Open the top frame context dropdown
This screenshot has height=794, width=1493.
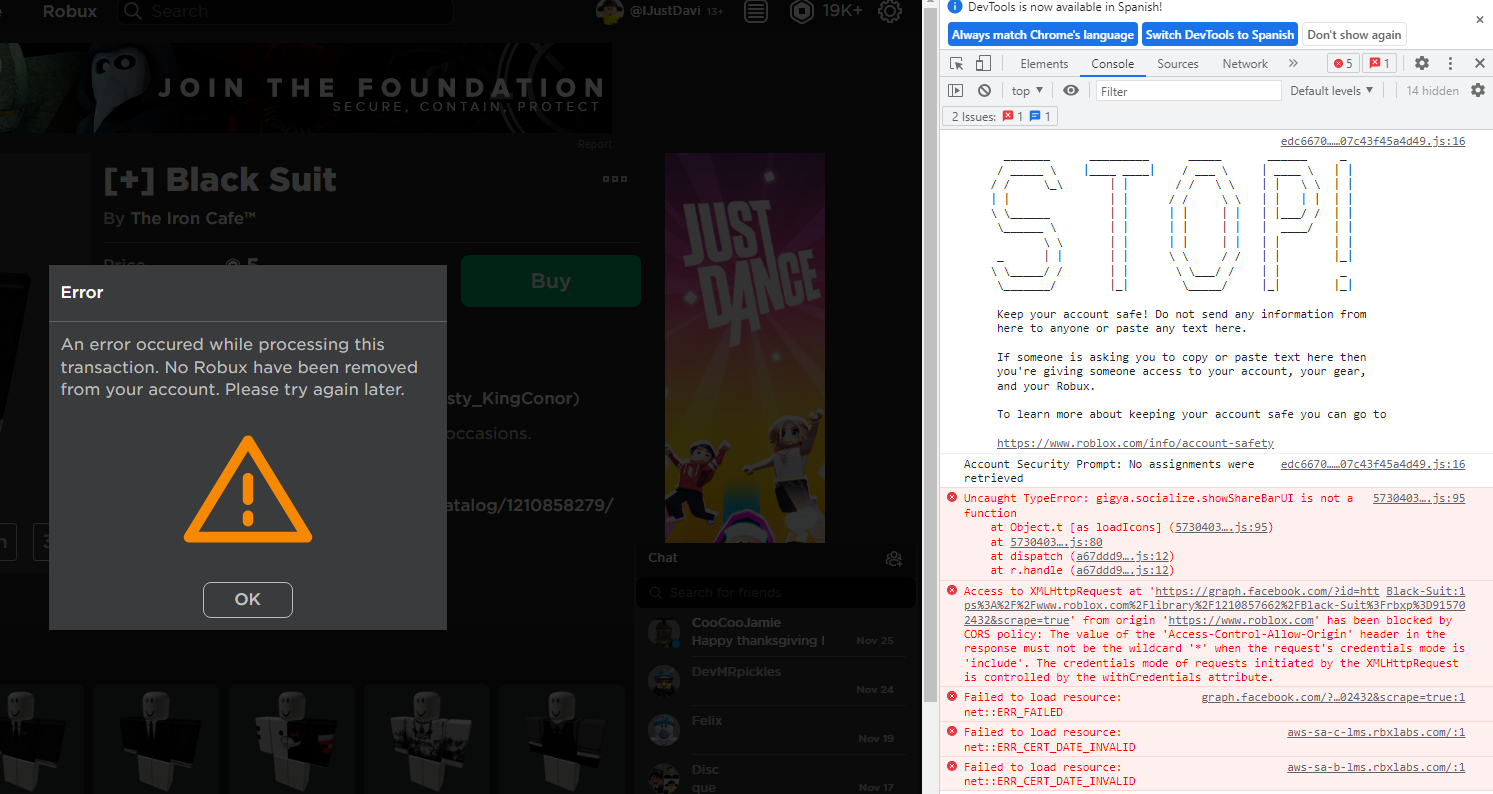click(1026, 90)
